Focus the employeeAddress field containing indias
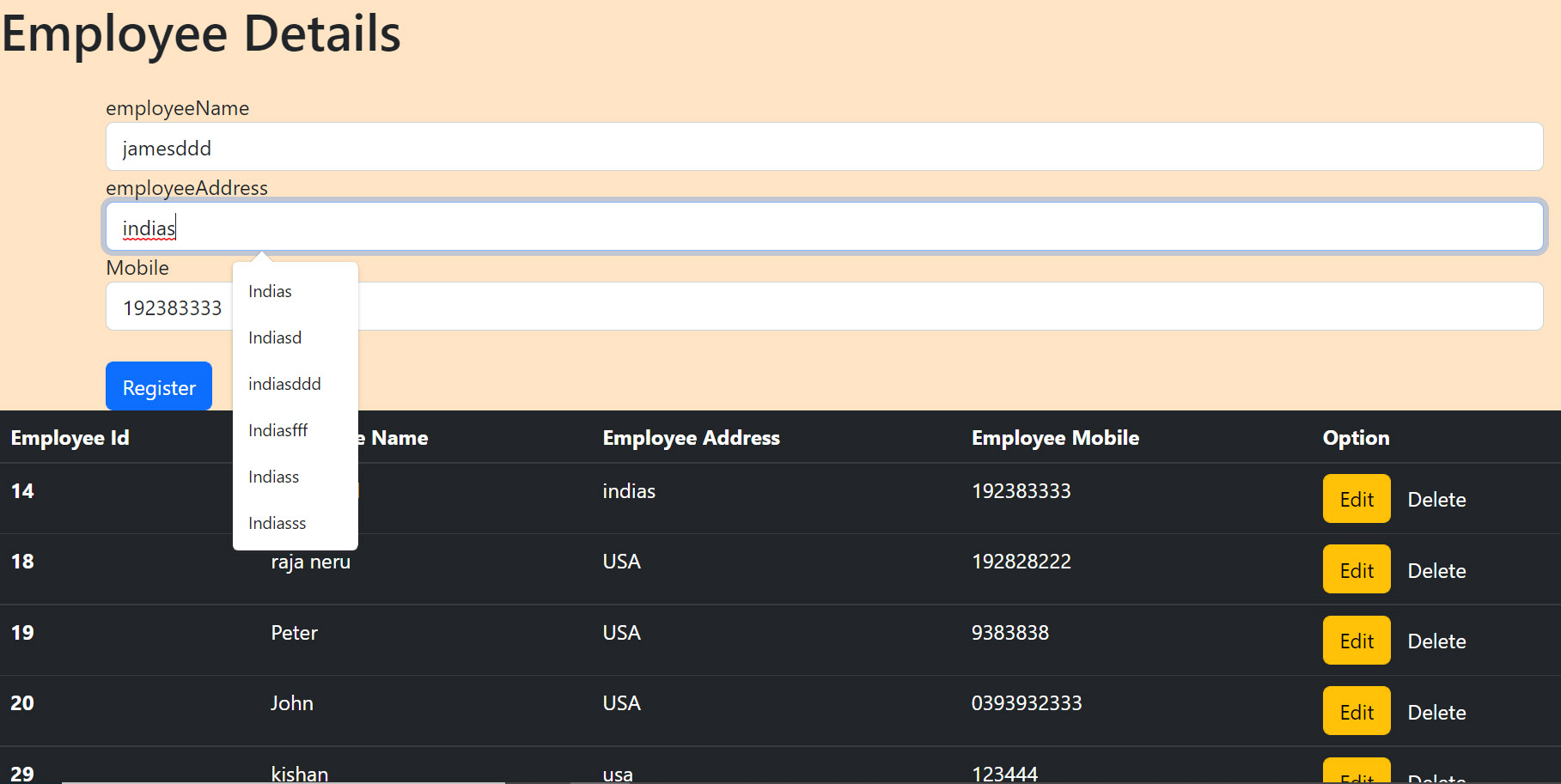The width and height of the screenshot is (1561, 784). point(824,227)
